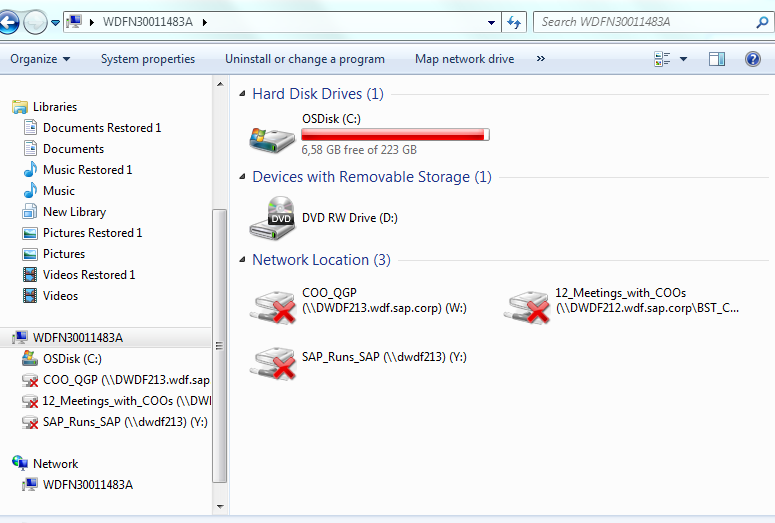Select the OSDisk (C:) drive icon
Screen dimensions: 775x523
272,139
